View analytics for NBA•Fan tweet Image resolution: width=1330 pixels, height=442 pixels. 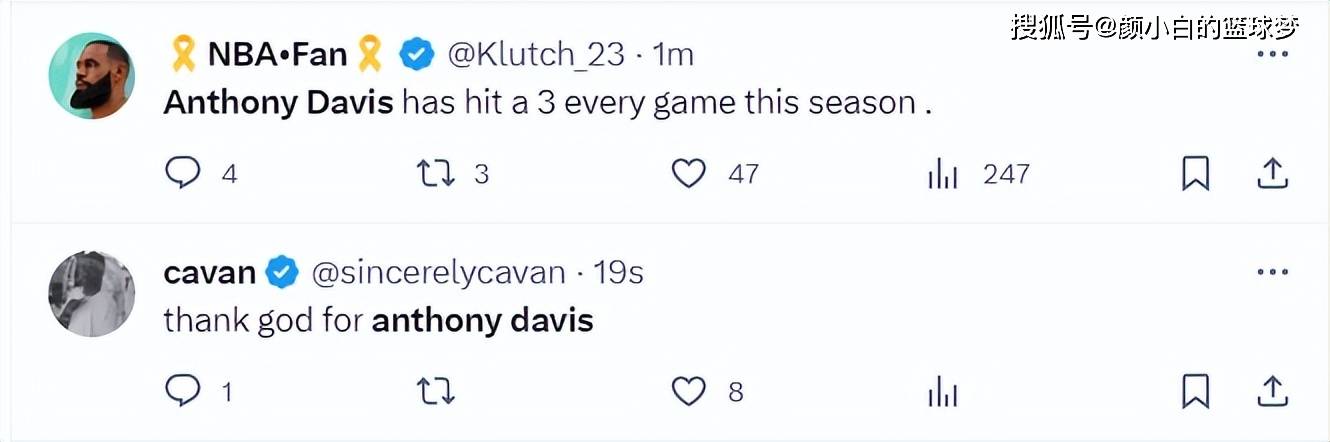942,175
